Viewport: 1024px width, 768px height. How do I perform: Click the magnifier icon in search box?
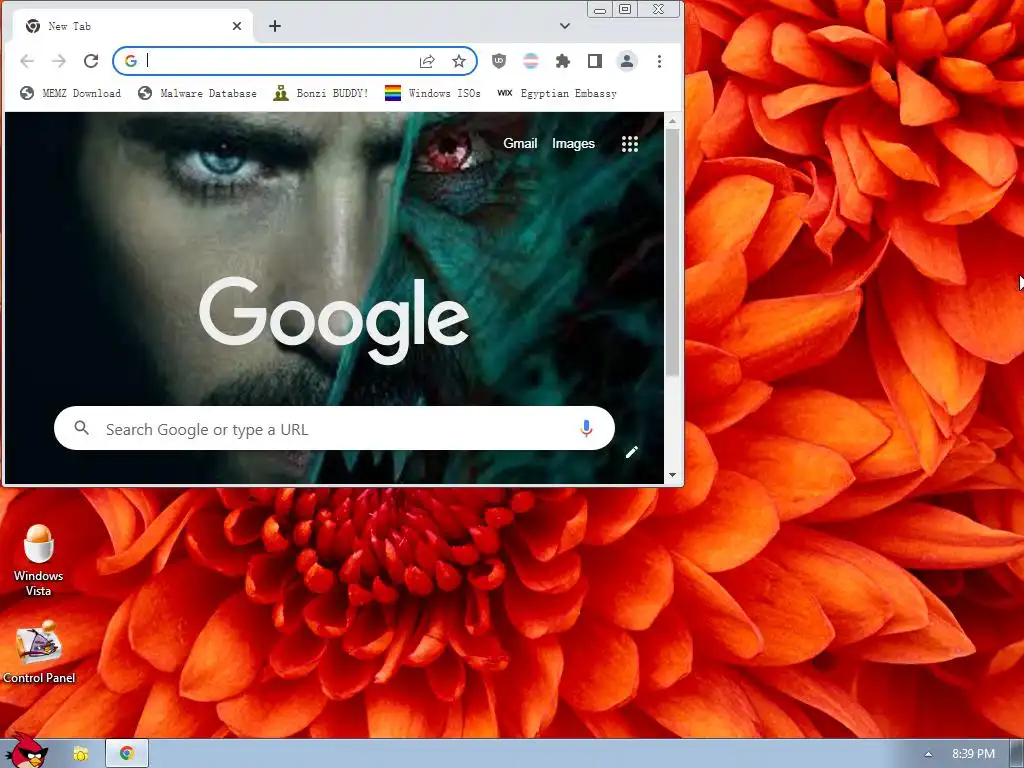coord(82,428)
